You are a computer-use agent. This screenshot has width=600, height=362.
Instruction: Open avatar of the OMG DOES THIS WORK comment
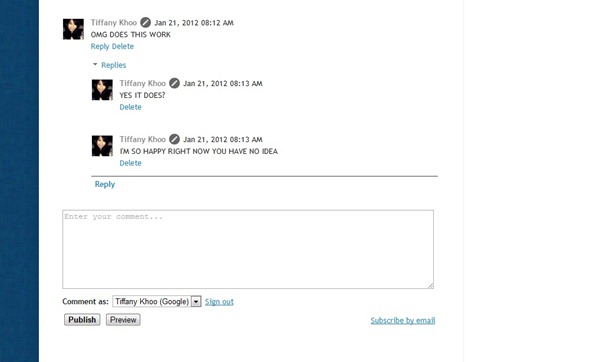tap(73, 29)
